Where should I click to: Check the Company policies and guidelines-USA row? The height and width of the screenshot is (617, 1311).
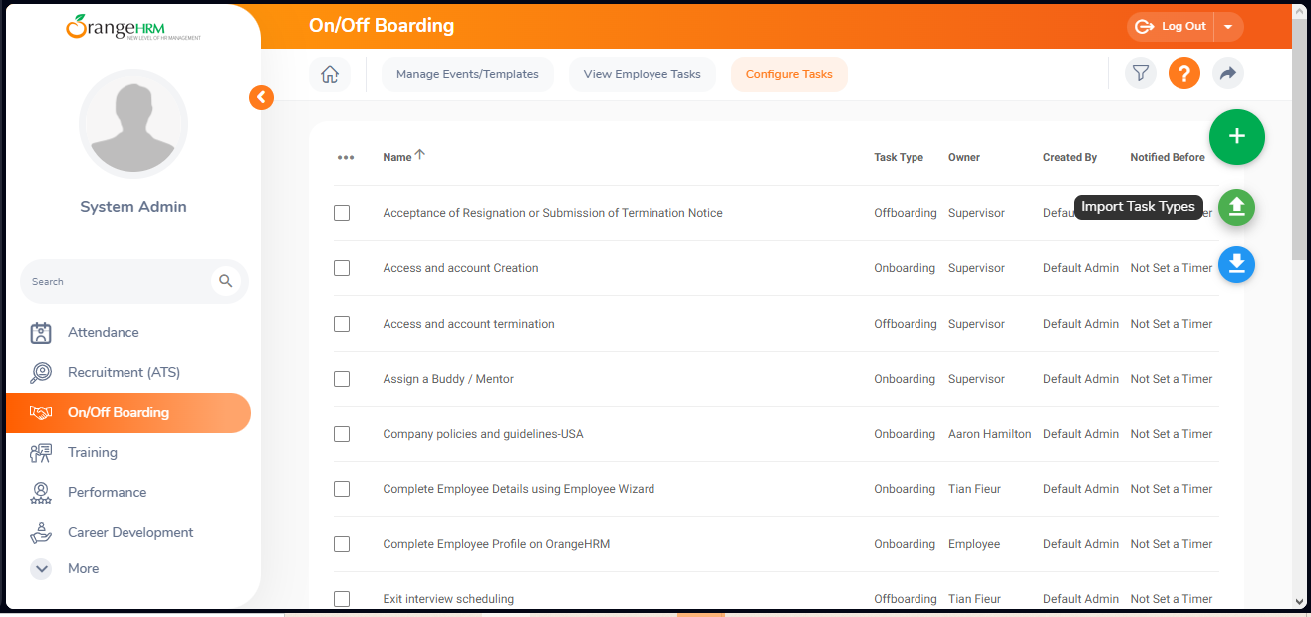click(x=342, y=434)
